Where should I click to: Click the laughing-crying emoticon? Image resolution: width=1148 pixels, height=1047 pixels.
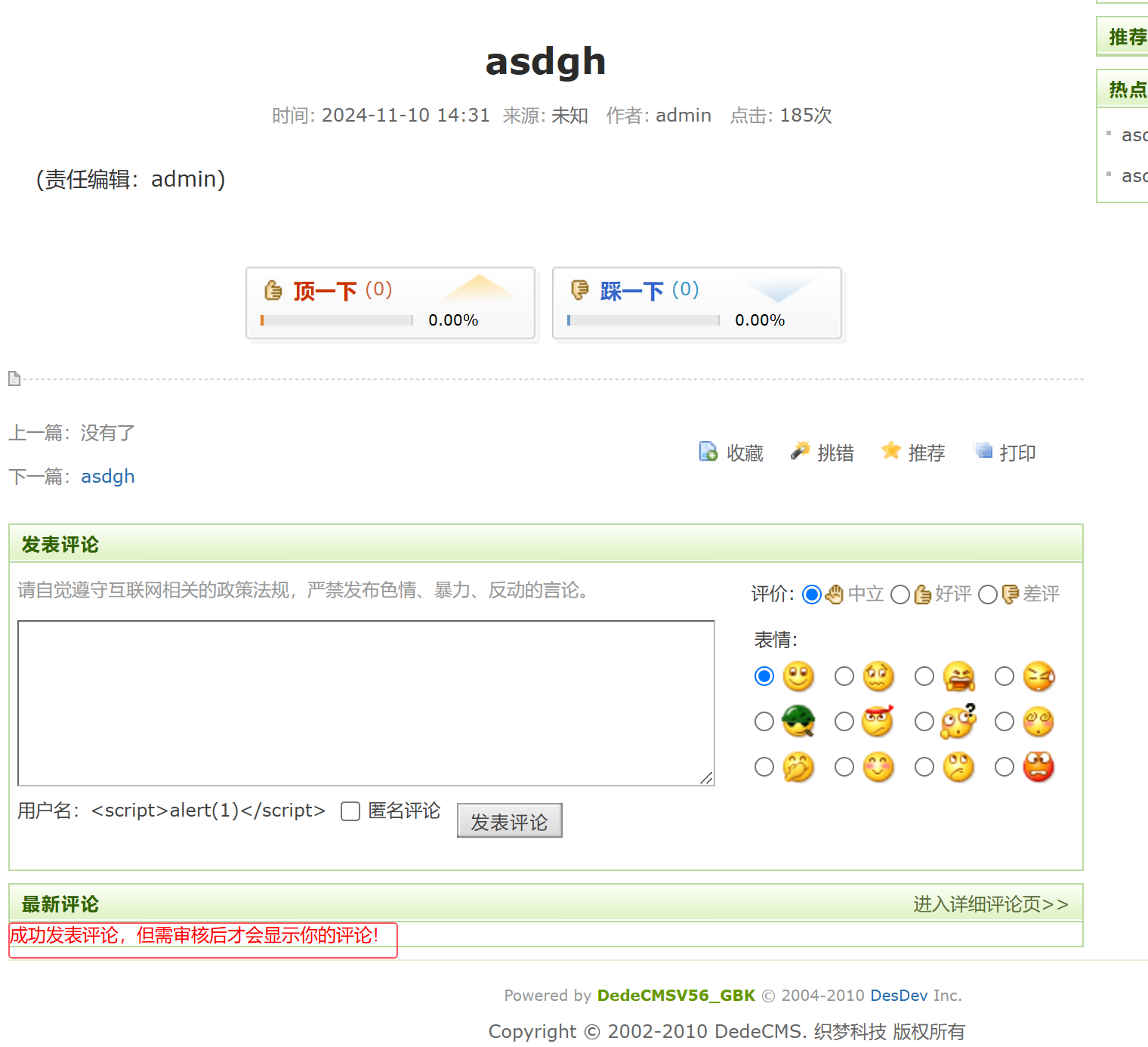click(x=959, y=676)
